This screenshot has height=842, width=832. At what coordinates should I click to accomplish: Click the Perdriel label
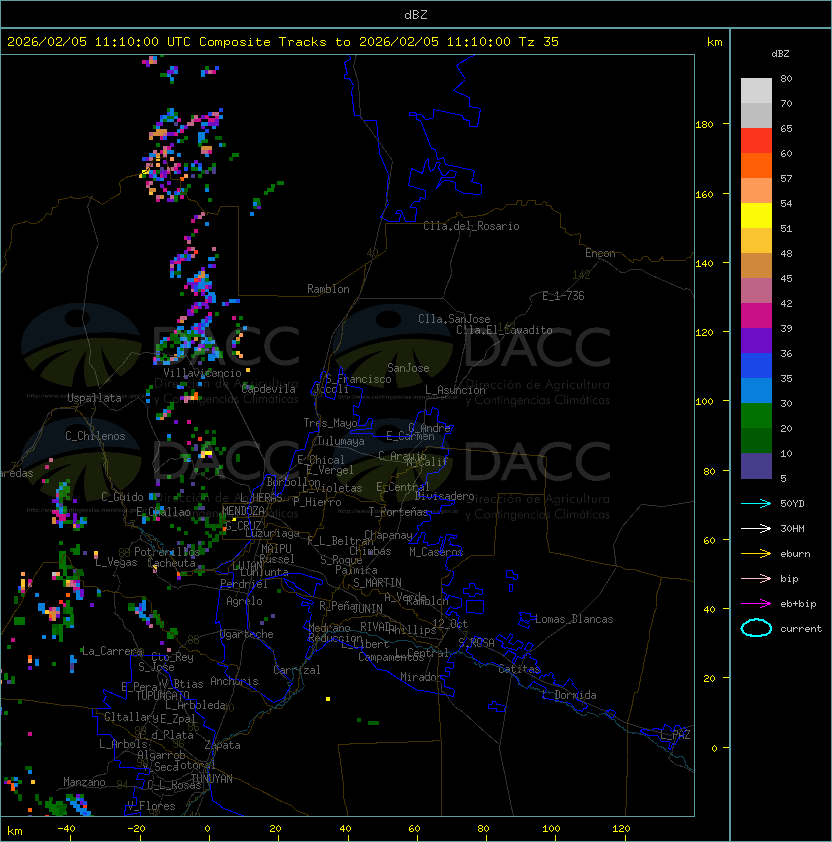coord(244,584)
